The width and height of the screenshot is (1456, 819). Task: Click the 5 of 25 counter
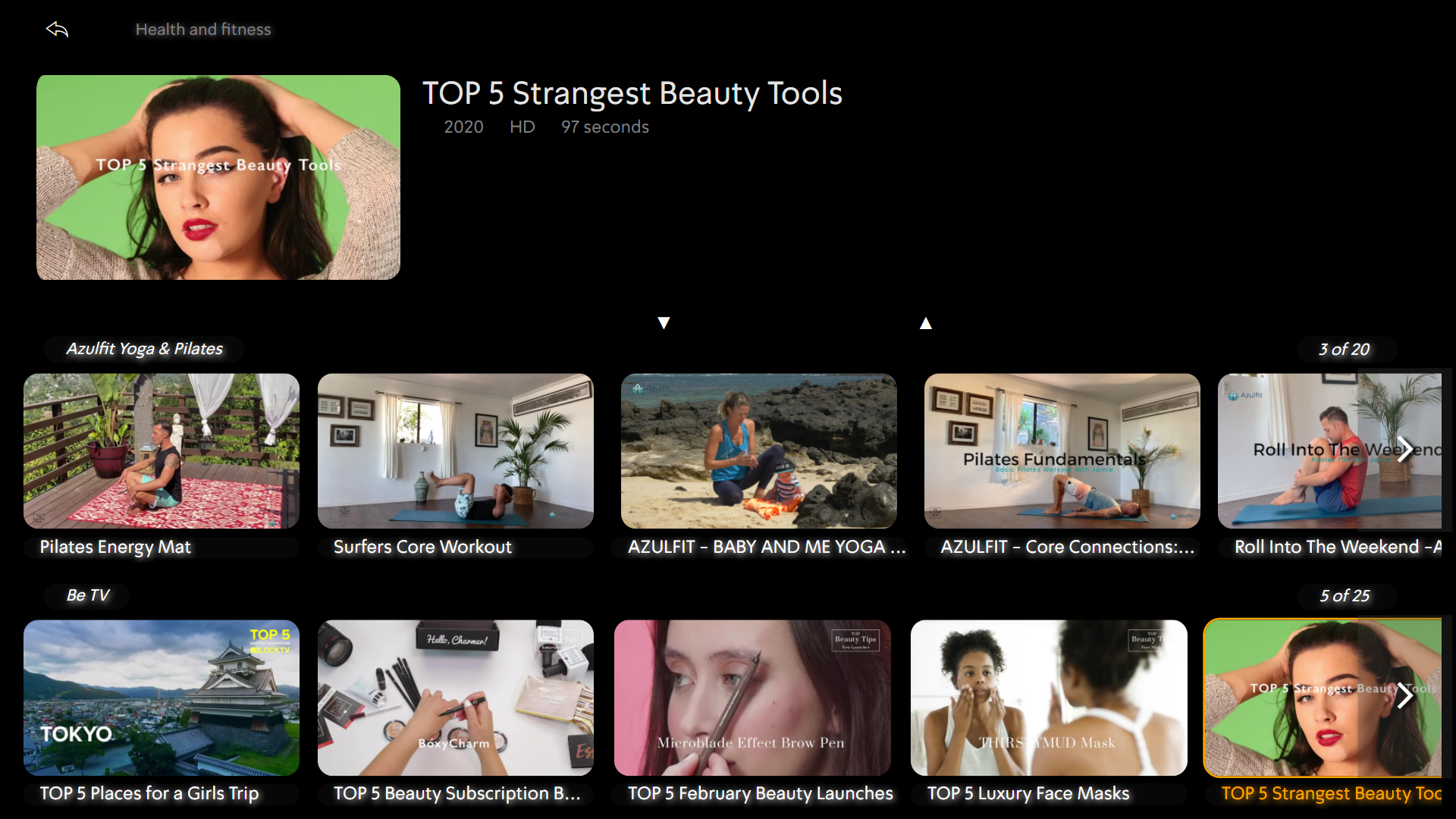pyautogui.click(x=1345, y=596)
